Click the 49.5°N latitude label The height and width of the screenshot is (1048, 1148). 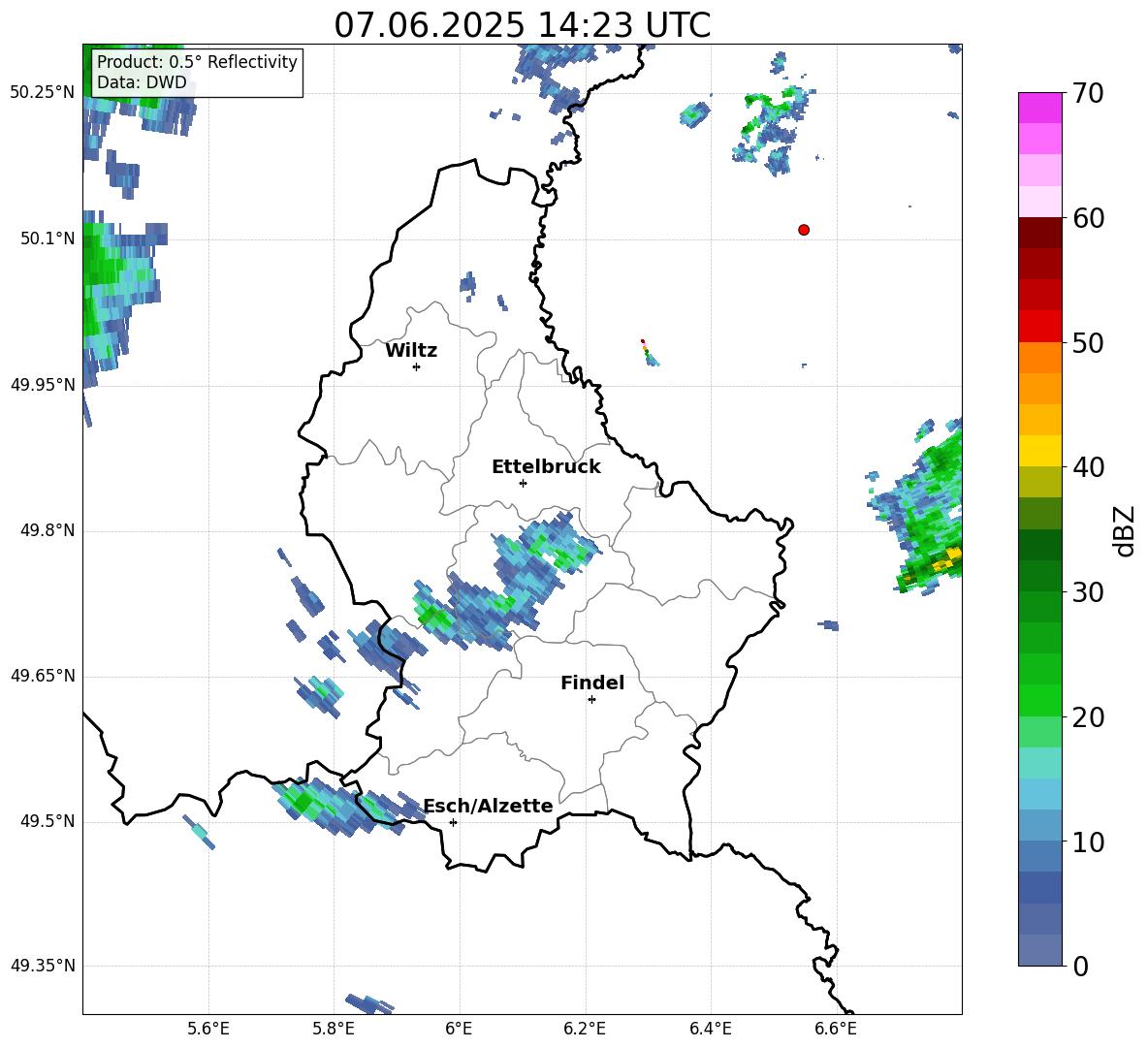[x=48, y=821]
